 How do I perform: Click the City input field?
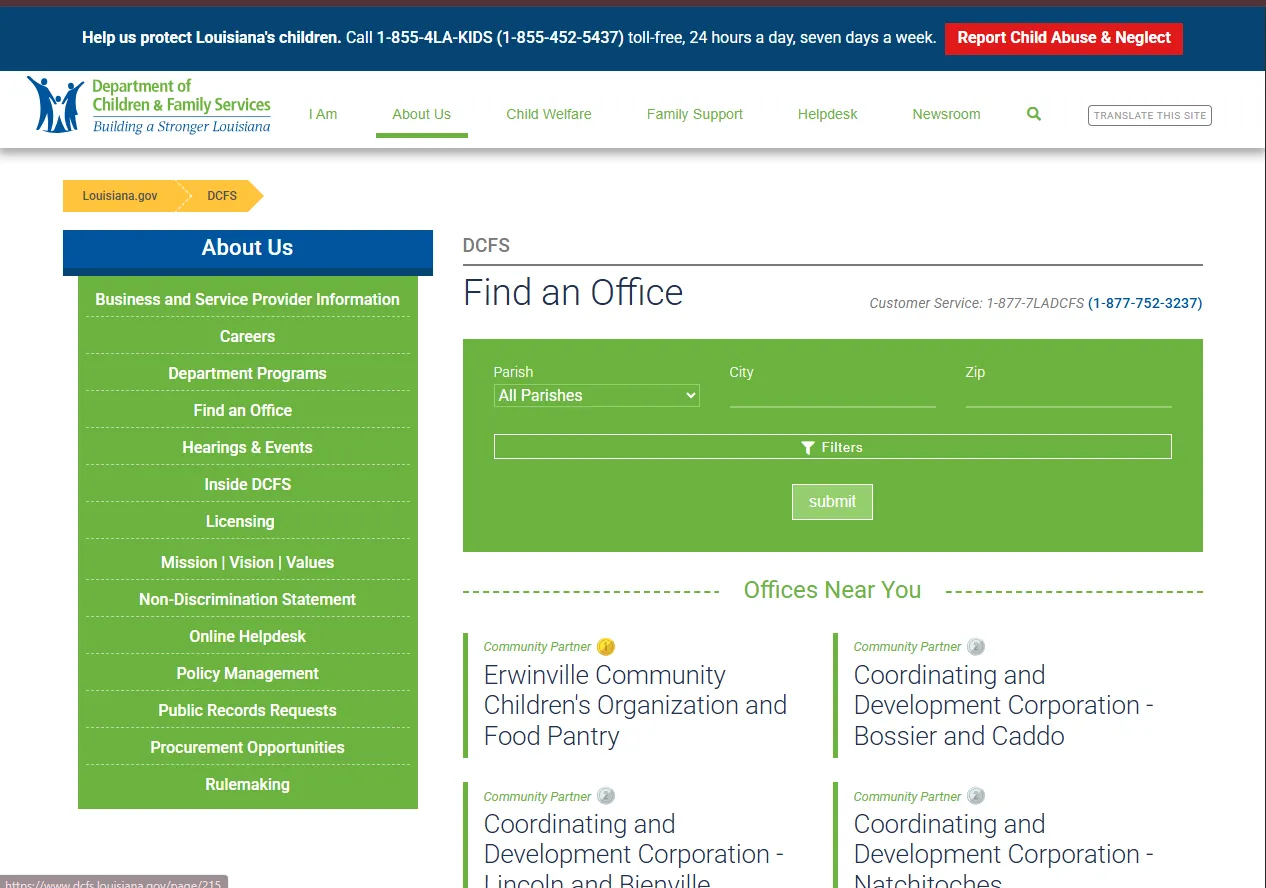coord(832,396)
